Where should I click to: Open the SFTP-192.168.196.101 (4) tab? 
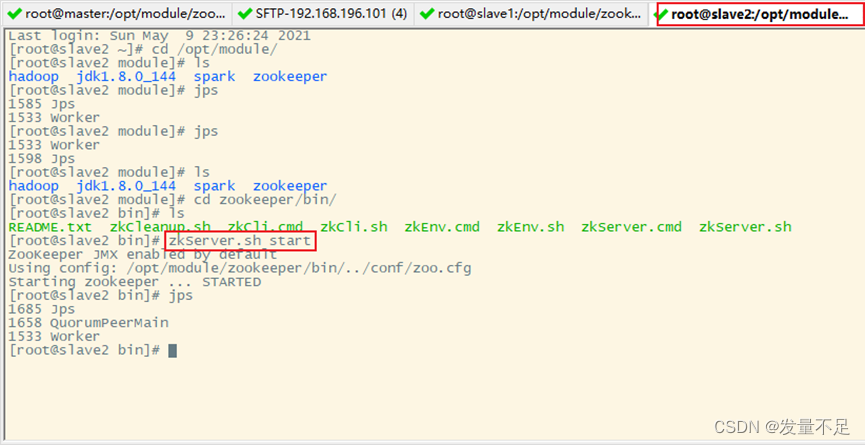tap(323, 13)
